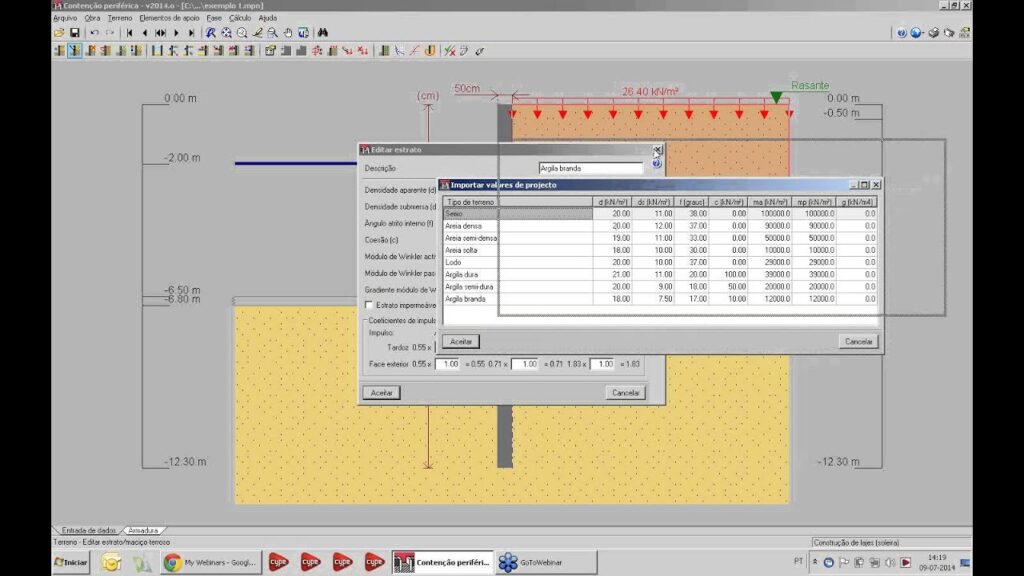Click Aceitar in Importar valores dialog
Image resolution: width=1024 pixels, height=576 pixels.
(461, 341)
